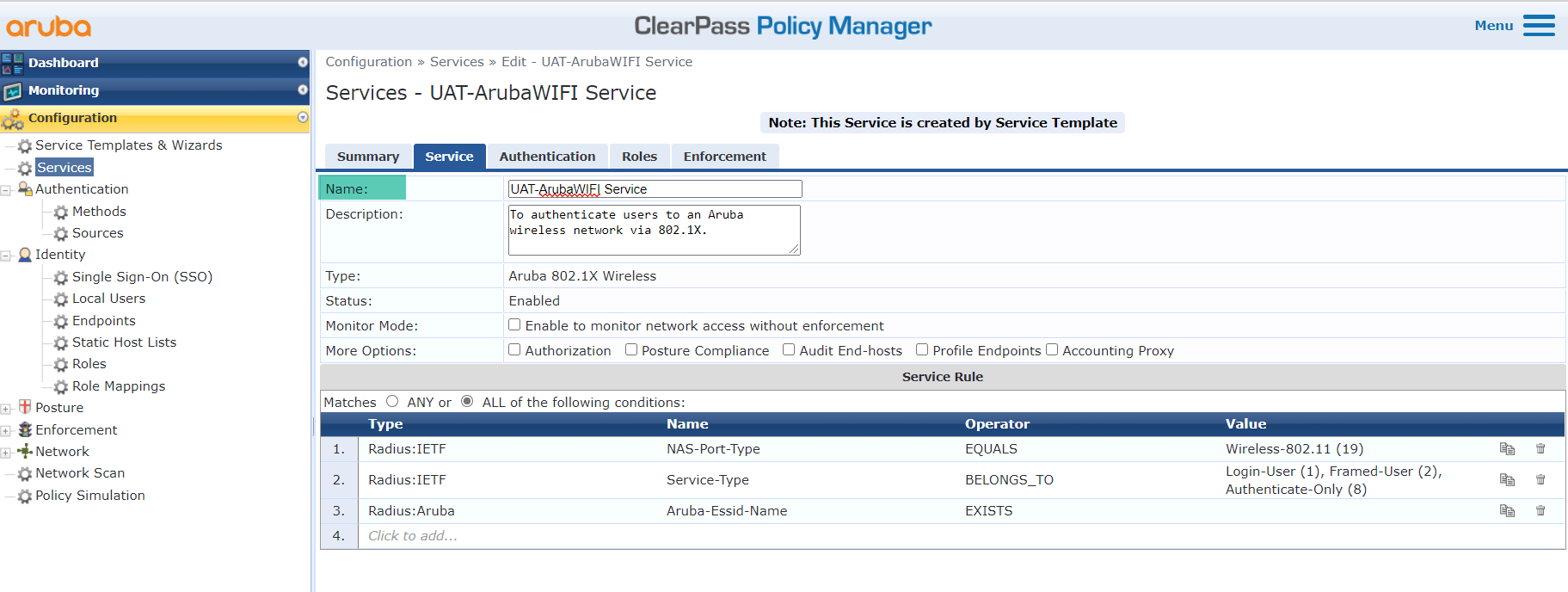Click the gear icon beside Local Users
The width and height of the screenshot is (1568, 592).
[61, 299]
